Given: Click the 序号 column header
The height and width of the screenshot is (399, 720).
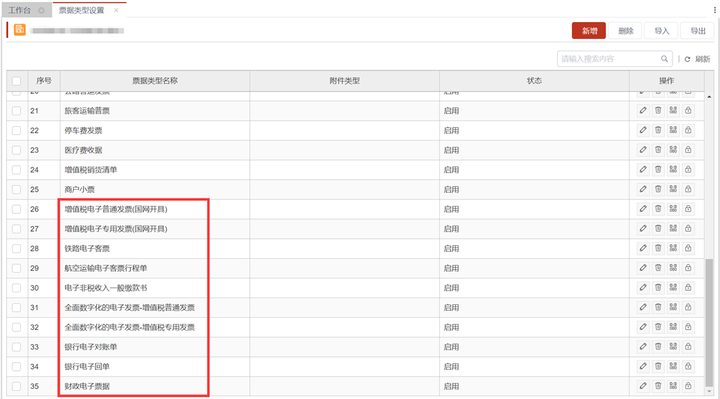Looking at the screenshot, I should pyautogui.click(x=44, y=81).
